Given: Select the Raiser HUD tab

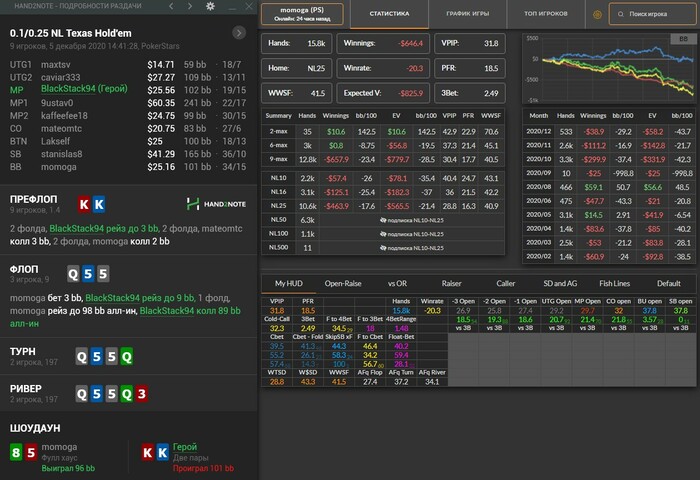Looking at the screenshot, I should [451, 284].
